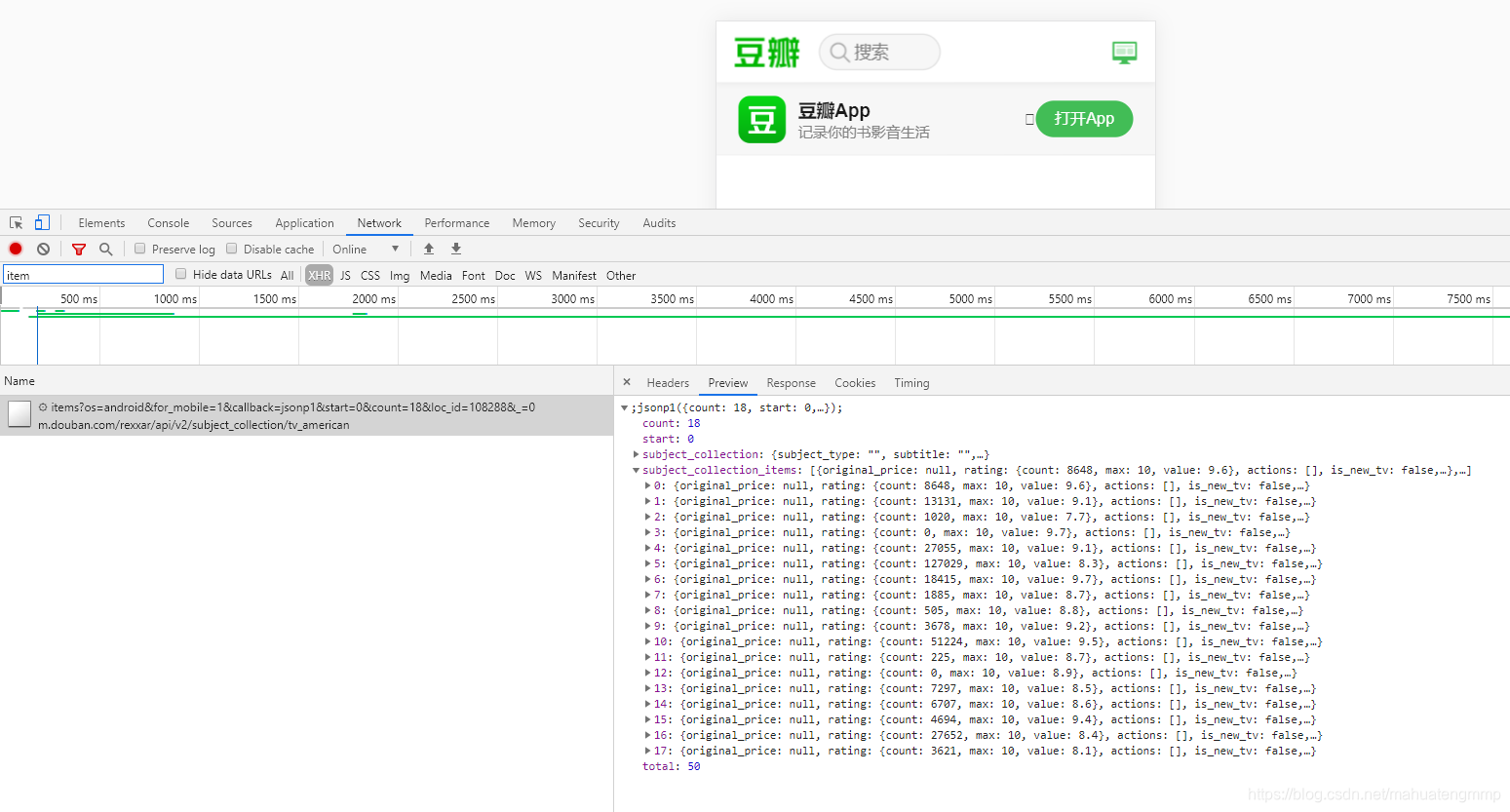Screen dimensions: 1510x812
Task: Collapse the jsonp1 root object
Action: 625,408
